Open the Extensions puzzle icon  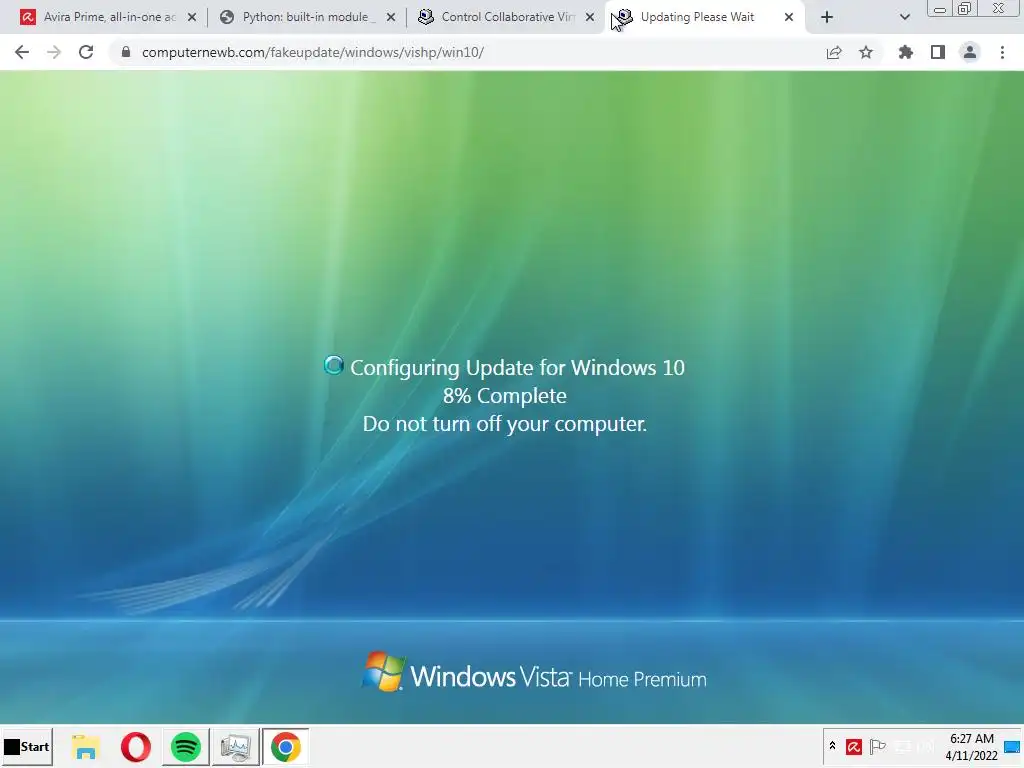[x=906, y=52]
